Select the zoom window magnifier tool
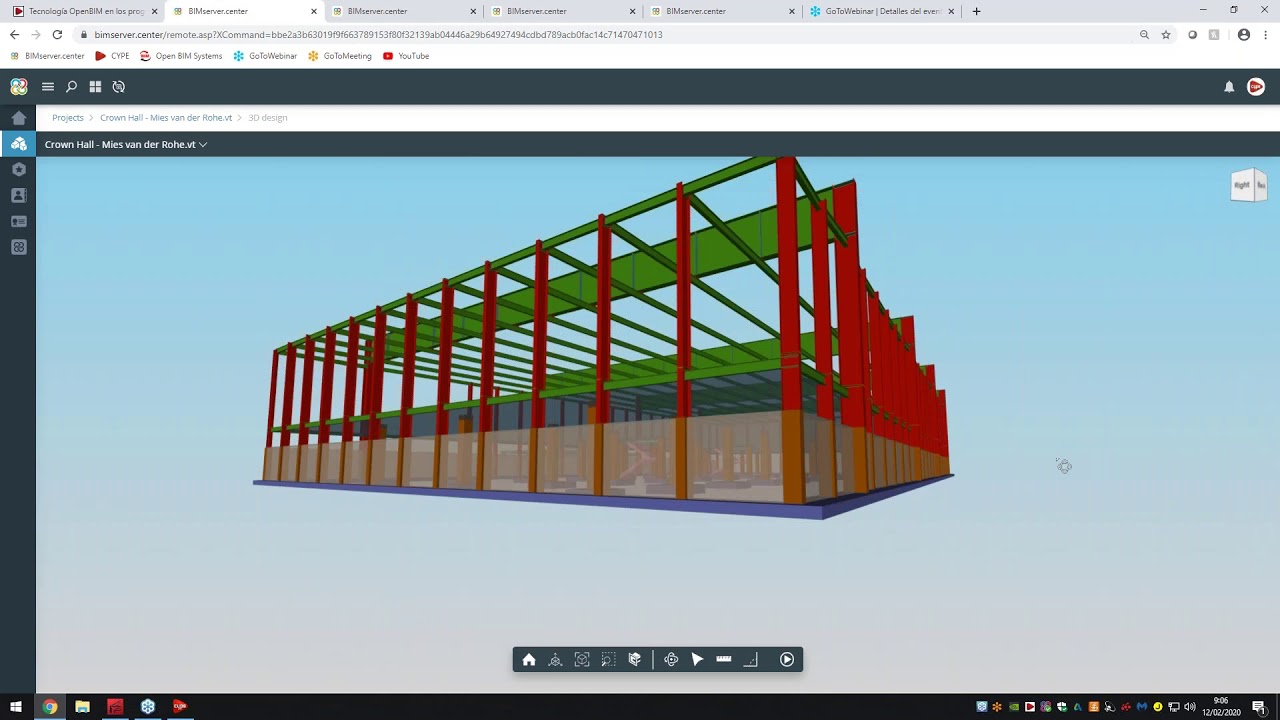 click(x=608, y=660)
